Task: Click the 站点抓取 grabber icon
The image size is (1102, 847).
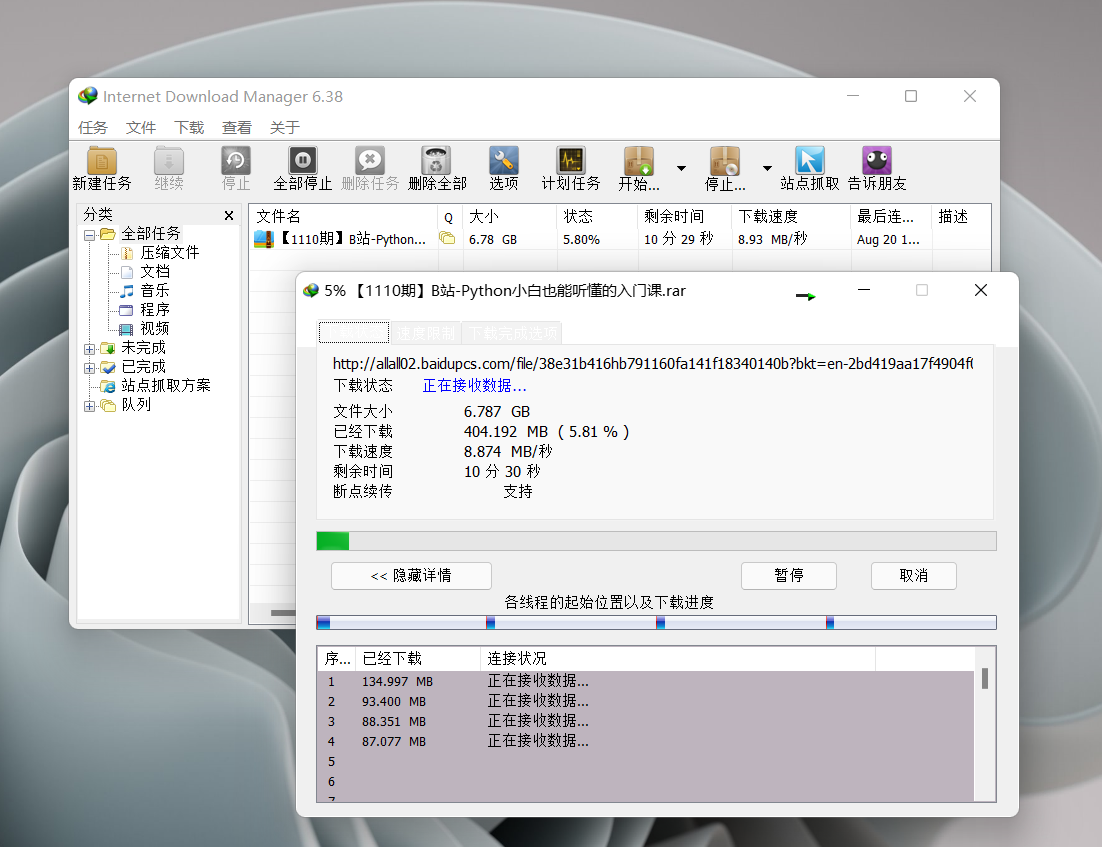Action: (x=809, y=161)
